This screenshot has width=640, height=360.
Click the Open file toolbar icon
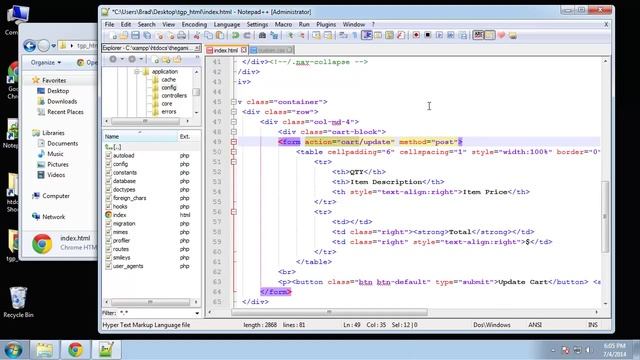tap(124, 36)
